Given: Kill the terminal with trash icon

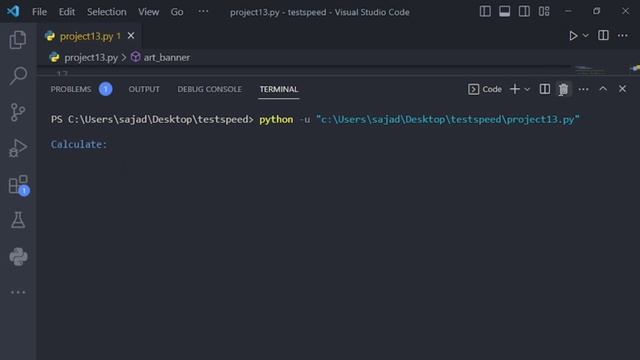Looking at the screenshot, I should point(563,89).
